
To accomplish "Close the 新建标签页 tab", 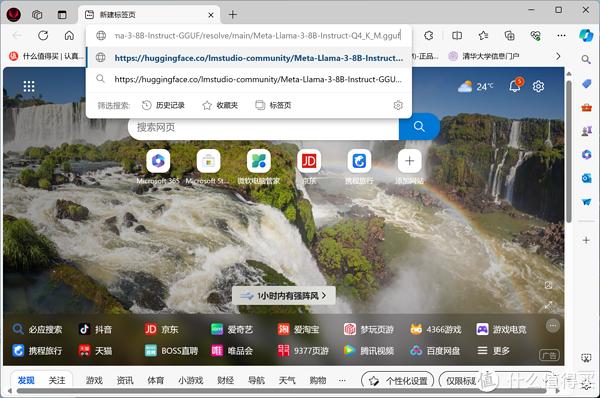I will tap(211, 15).
